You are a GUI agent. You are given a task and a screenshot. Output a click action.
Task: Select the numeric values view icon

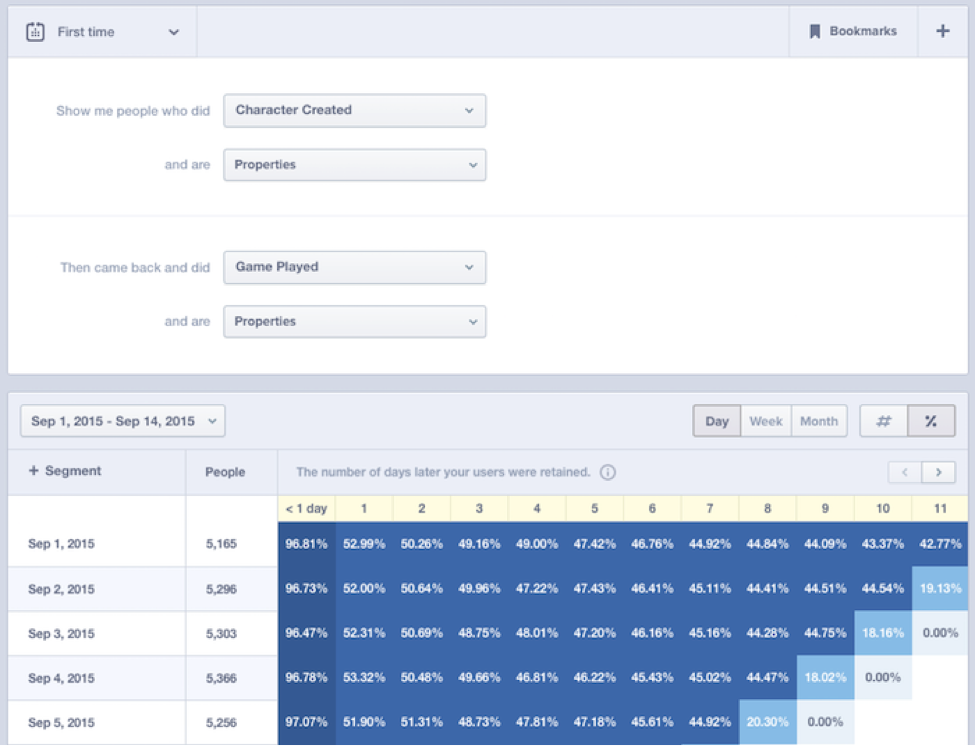[882, 420]
